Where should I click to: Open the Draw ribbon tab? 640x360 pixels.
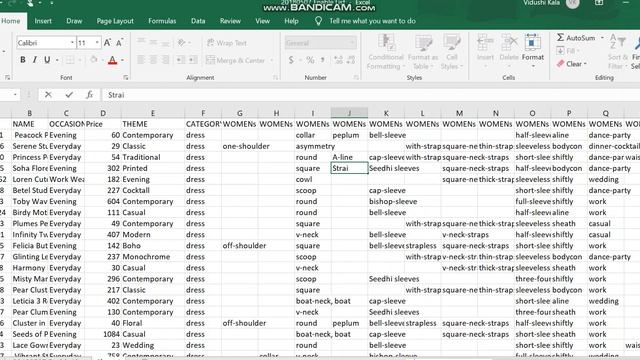pyautogui.click(x=74, y=21)
